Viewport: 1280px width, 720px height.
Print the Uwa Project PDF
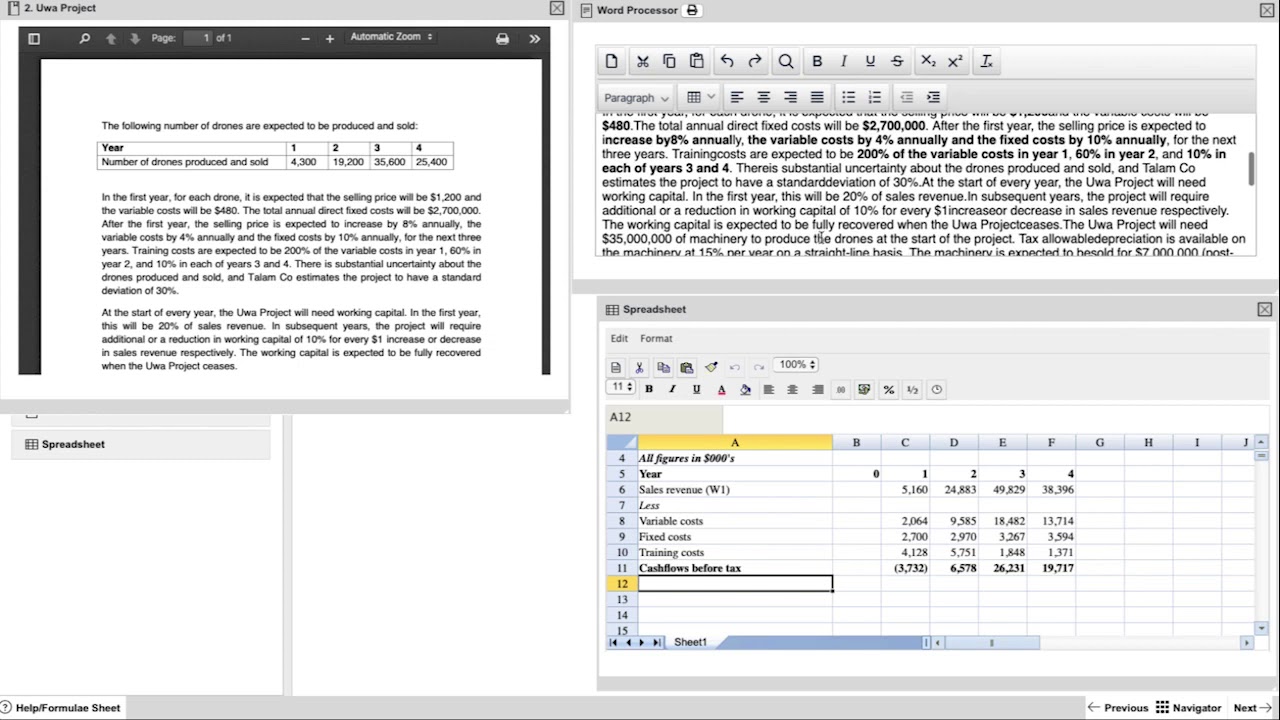point(502,39)
